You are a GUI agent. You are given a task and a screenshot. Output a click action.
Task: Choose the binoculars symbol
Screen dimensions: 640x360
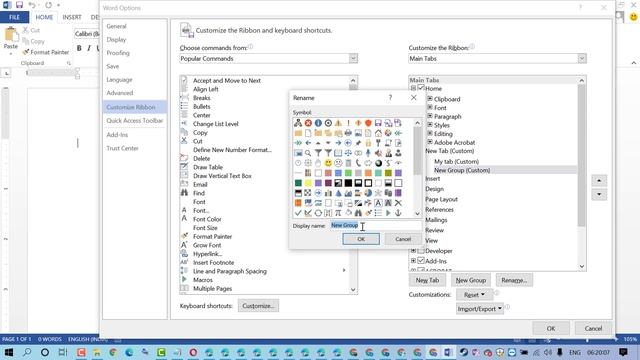pyautogui.click(x=358, y=213)
